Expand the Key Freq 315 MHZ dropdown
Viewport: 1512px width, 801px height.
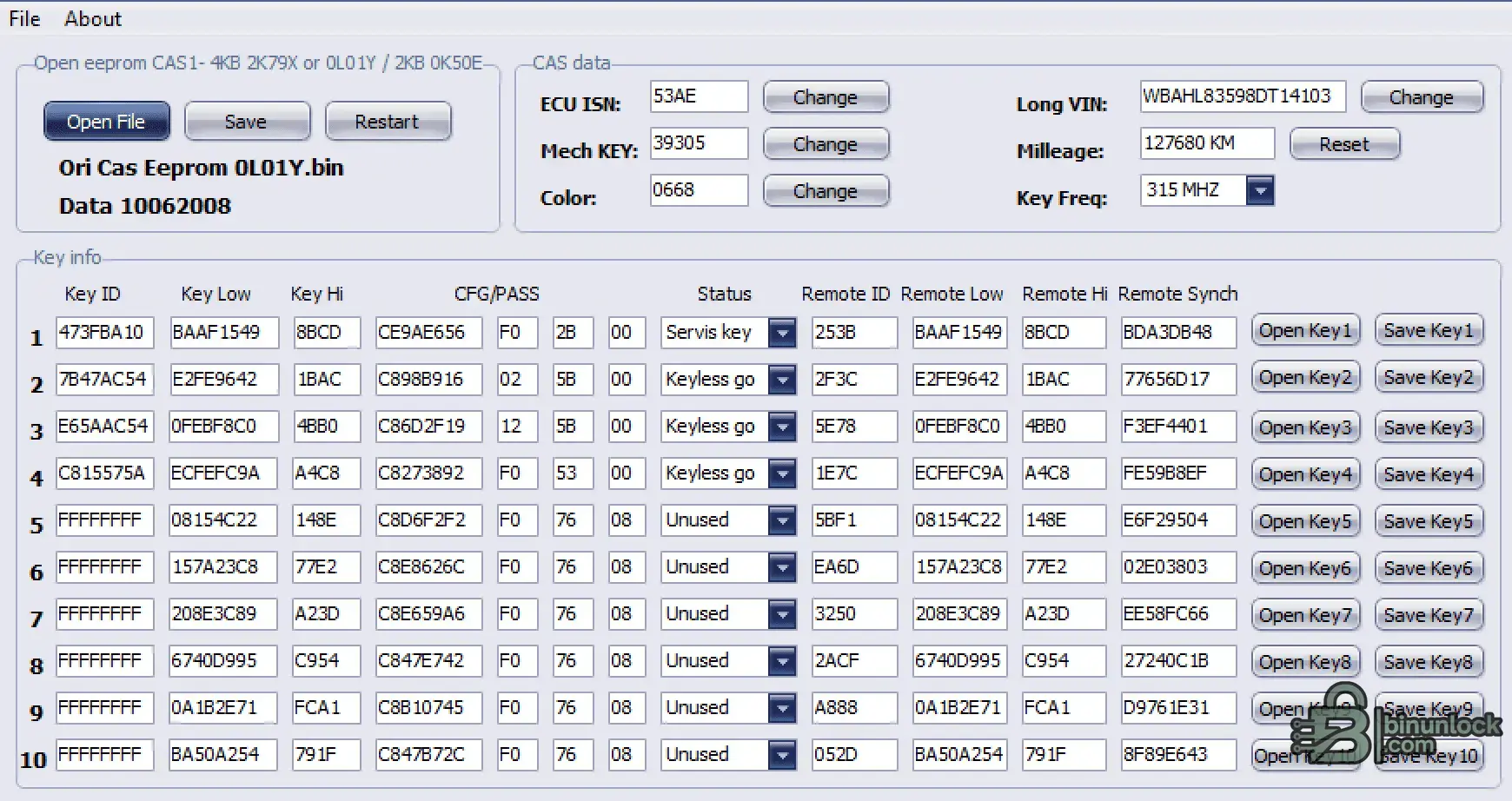[x=1259, y=190]
